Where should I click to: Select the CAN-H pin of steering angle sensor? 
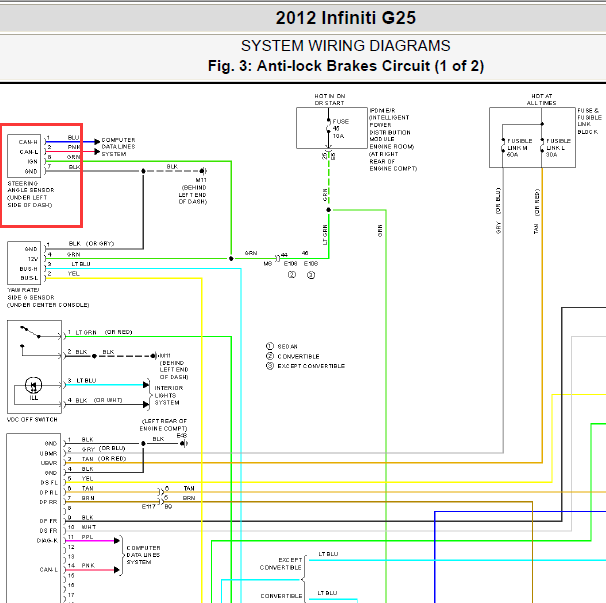pyautogui.click(x=28, y=142)
